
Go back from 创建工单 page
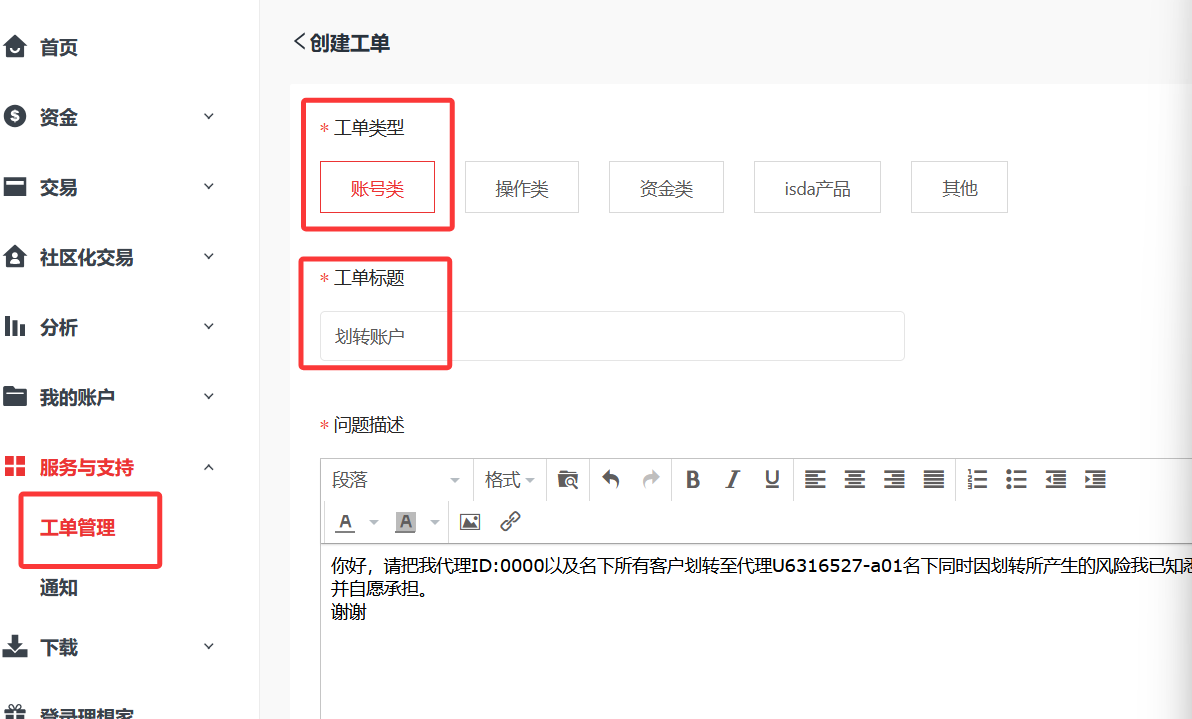click(299, 42)
